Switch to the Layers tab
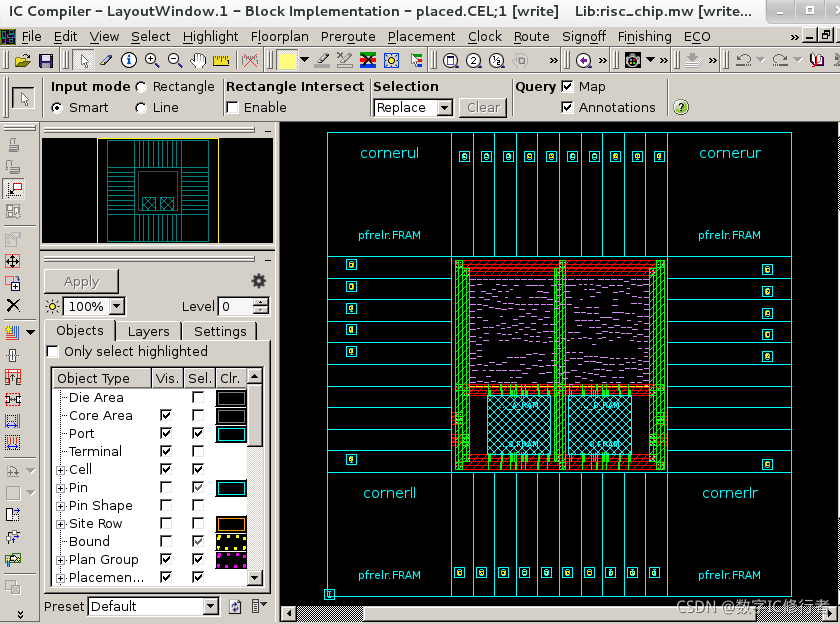This screenshot has width=840, height=624. click(148, 332)
